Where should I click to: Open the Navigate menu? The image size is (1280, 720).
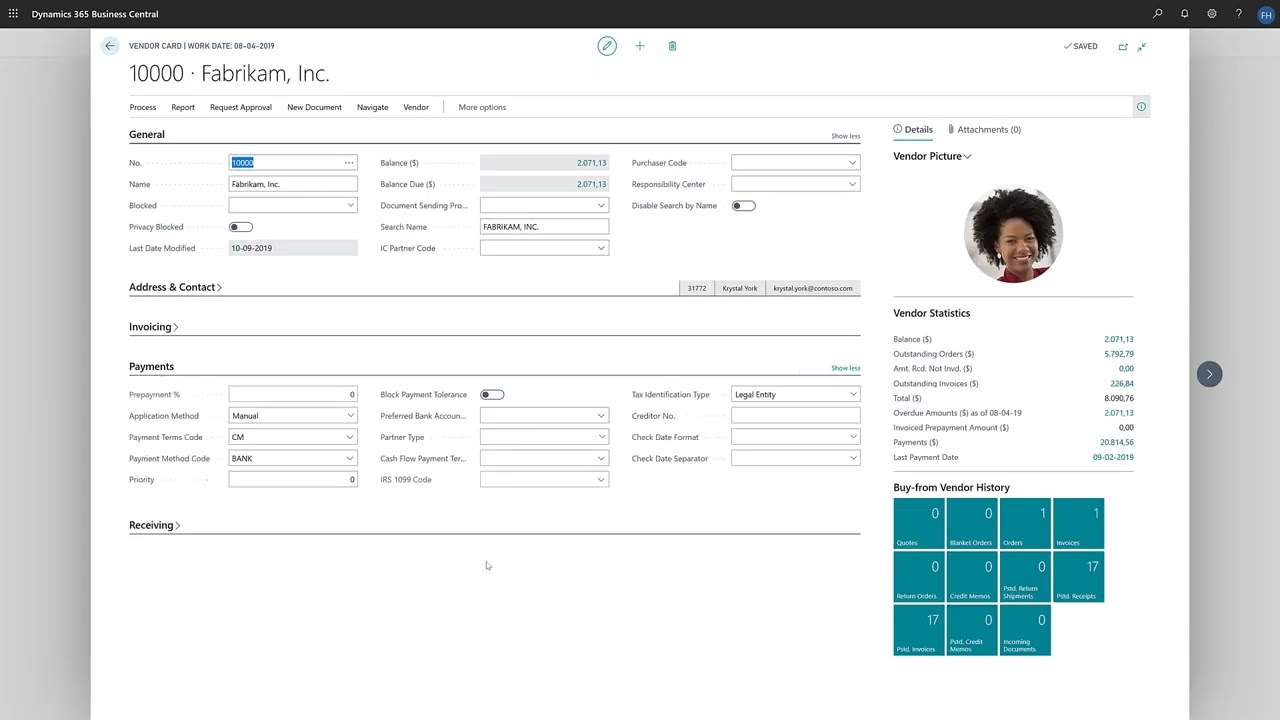(372, 107)
